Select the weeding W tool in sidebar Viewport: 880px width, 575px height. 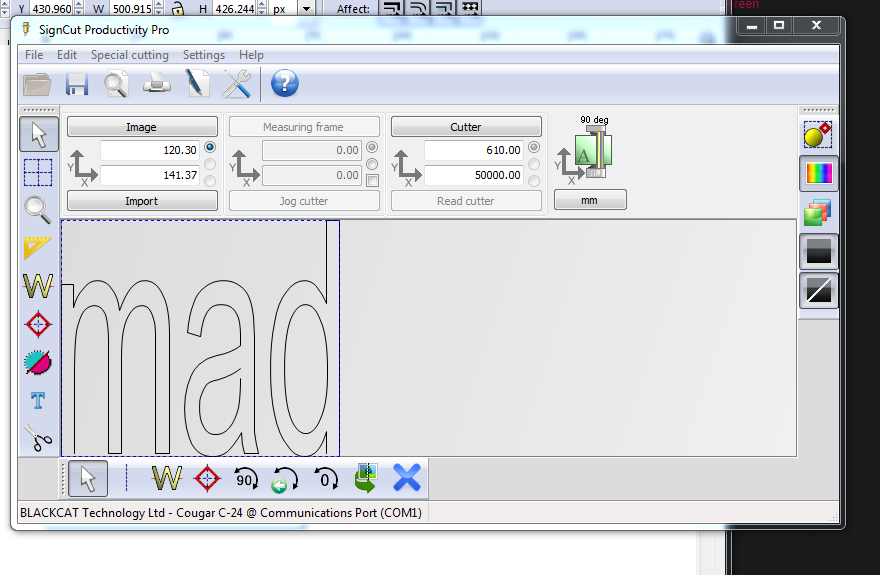[x=38, y=286]
